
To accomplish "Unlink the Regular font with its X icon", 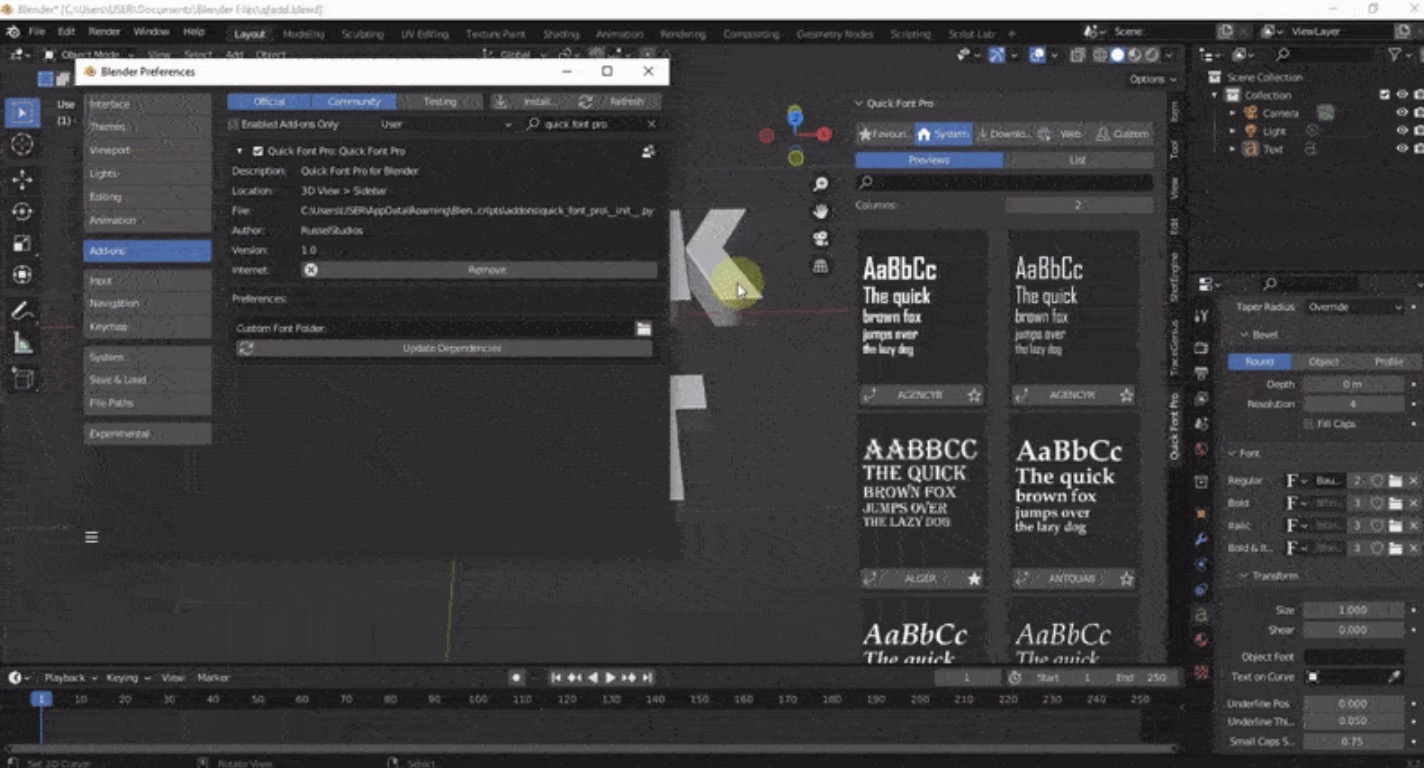I will coord(1413,481).
